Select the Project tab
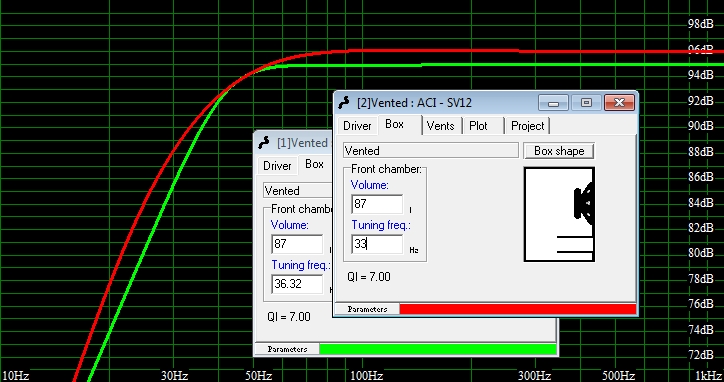This screenshot has width=724, height=382. click(x=527, y=126)
